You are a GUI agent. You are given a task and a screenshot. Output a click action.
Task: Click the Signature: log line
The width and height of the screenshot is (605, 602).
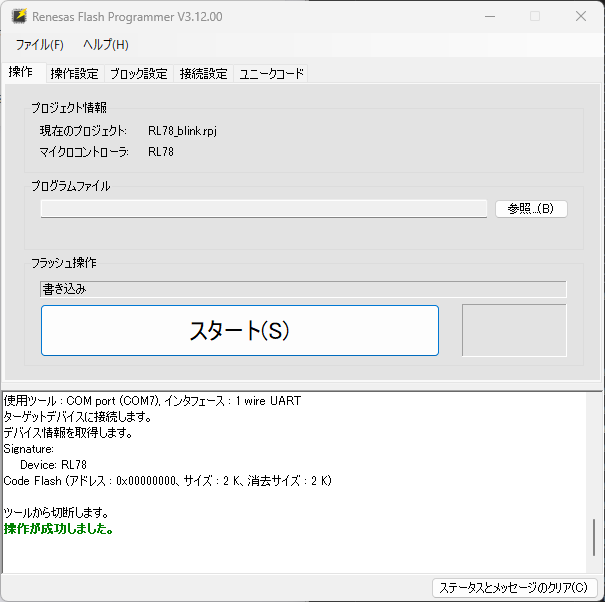tap(29, 449)
